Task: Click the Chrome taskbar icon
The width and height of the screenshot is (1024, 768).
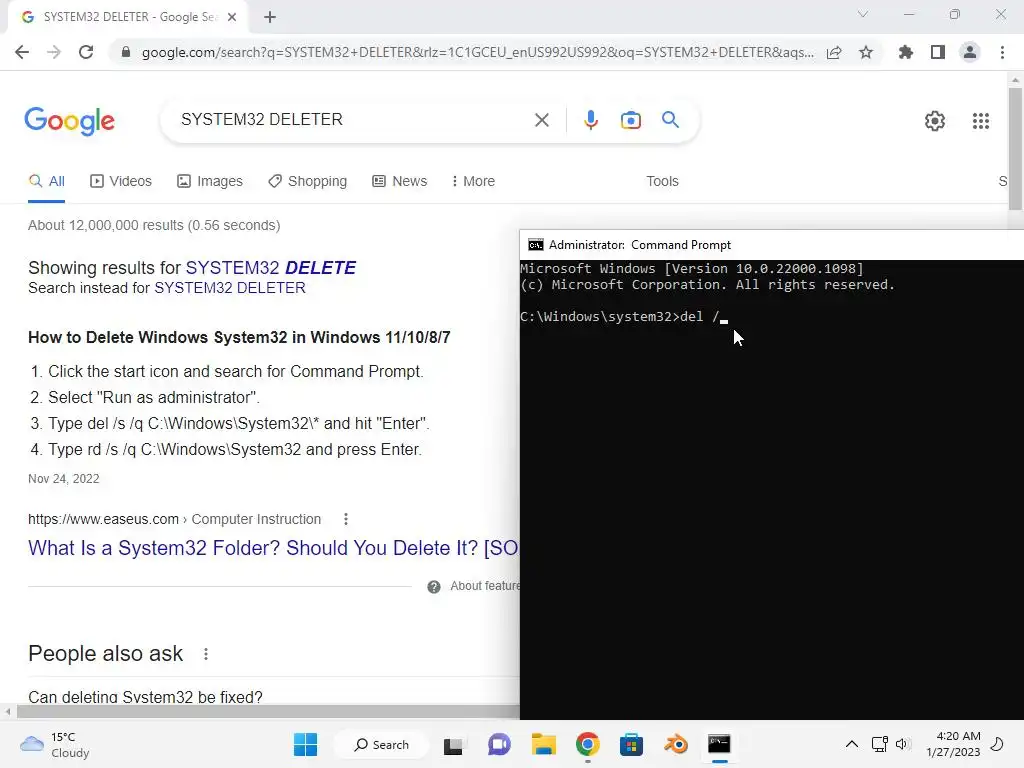Action: (x=587, y=744)
